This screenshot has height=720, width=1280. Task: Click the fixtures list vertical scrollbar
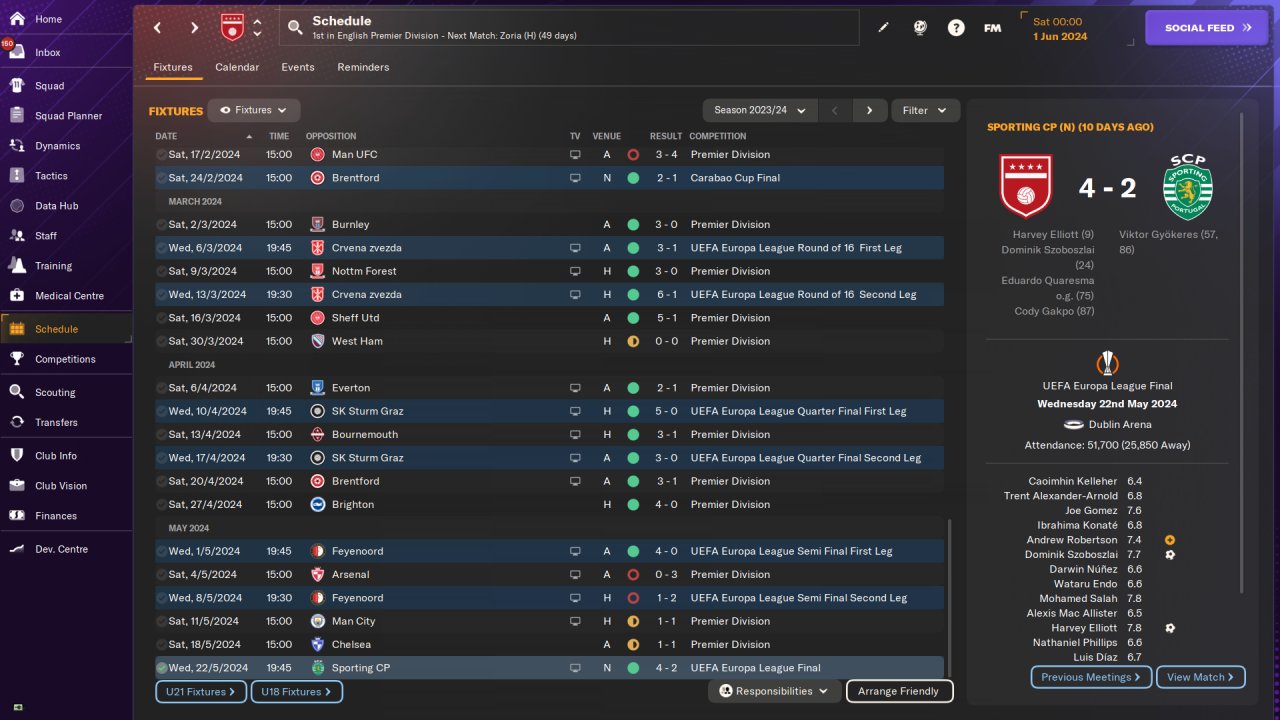point(950,597)
